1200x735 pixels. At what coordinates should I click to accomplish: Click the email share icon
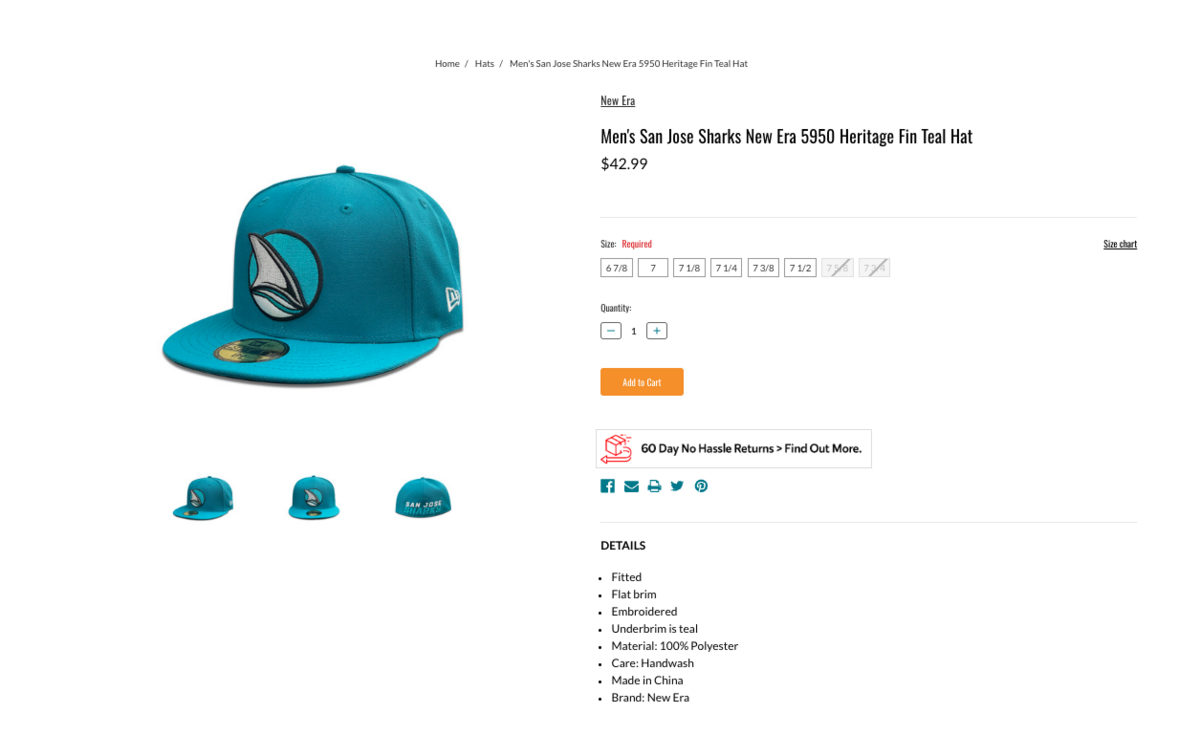click(631, 486)
